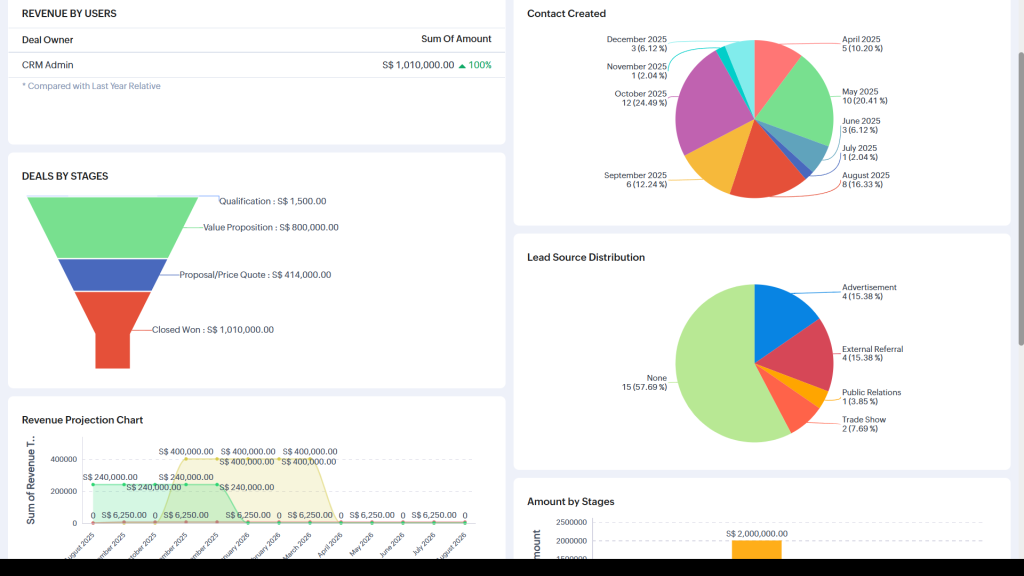
Task: Open the CRM Admin deal owner entry
Action: [x=48, y=65]
